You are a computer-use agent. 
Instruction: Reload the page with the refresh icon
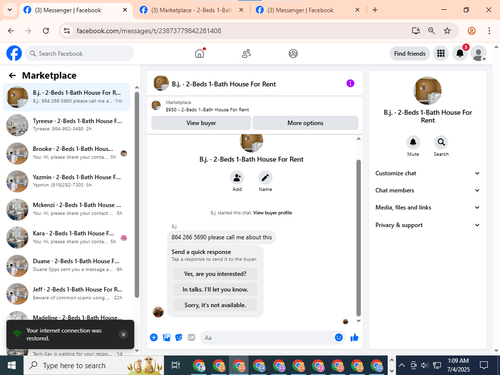point(46,31)
